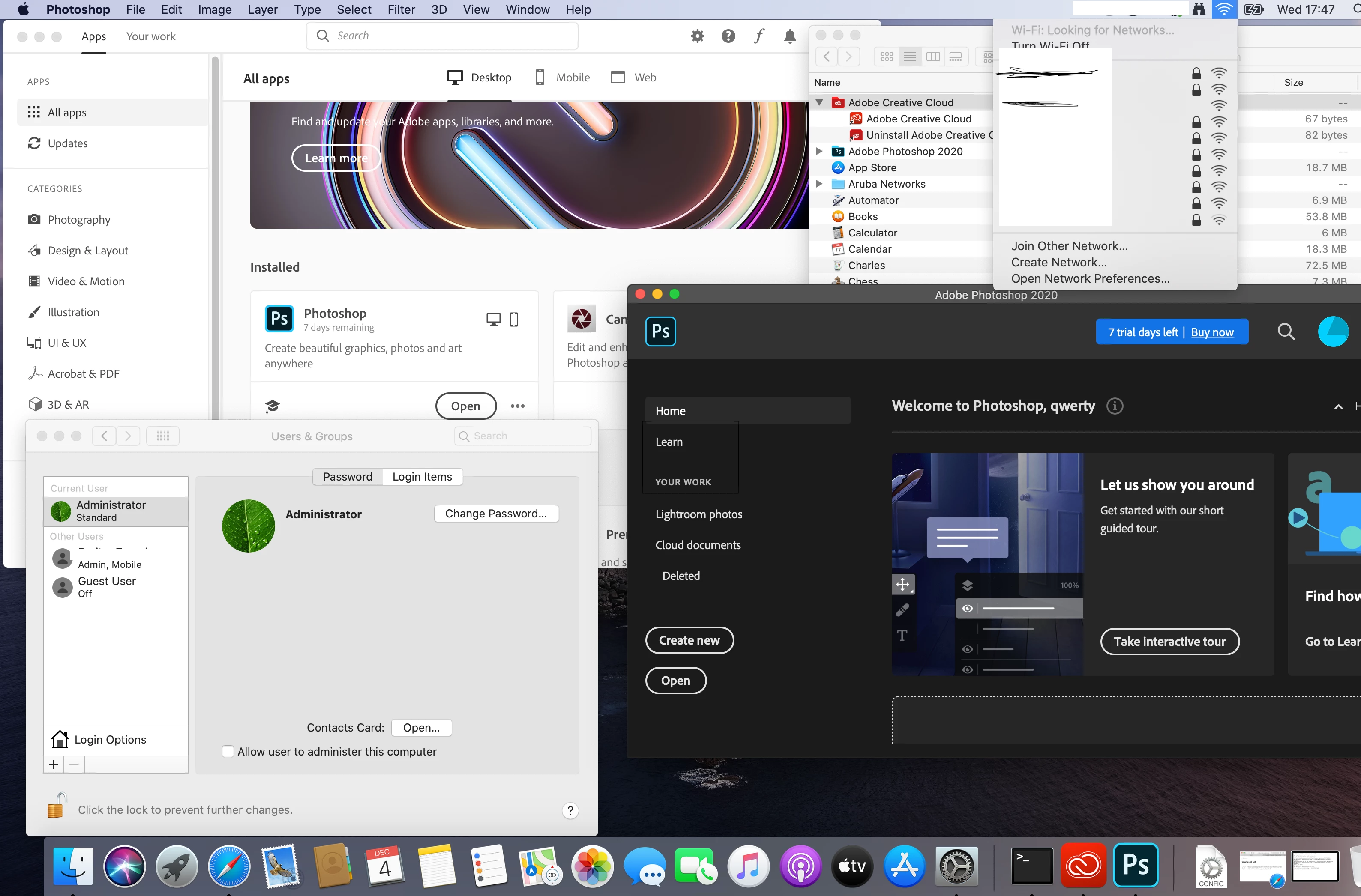Image resolution: width=1361 pixels, height=896 pixels.
Task: Click the lock icon in Users & Groups
Action: coord(57,805)
